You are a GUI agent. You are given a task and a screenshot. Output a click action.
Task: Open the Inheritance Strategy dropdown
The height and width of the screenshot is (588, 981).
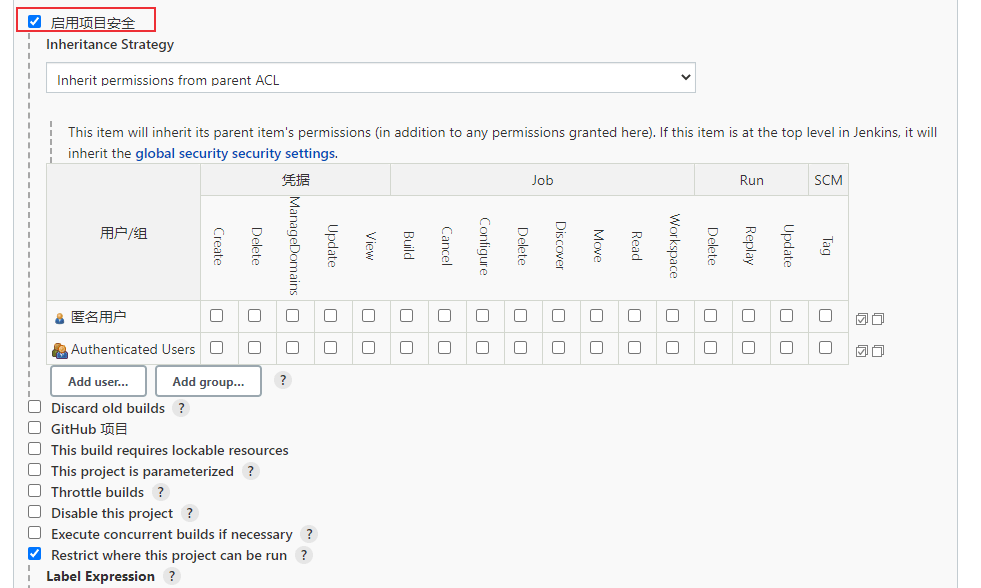[370, 78]
